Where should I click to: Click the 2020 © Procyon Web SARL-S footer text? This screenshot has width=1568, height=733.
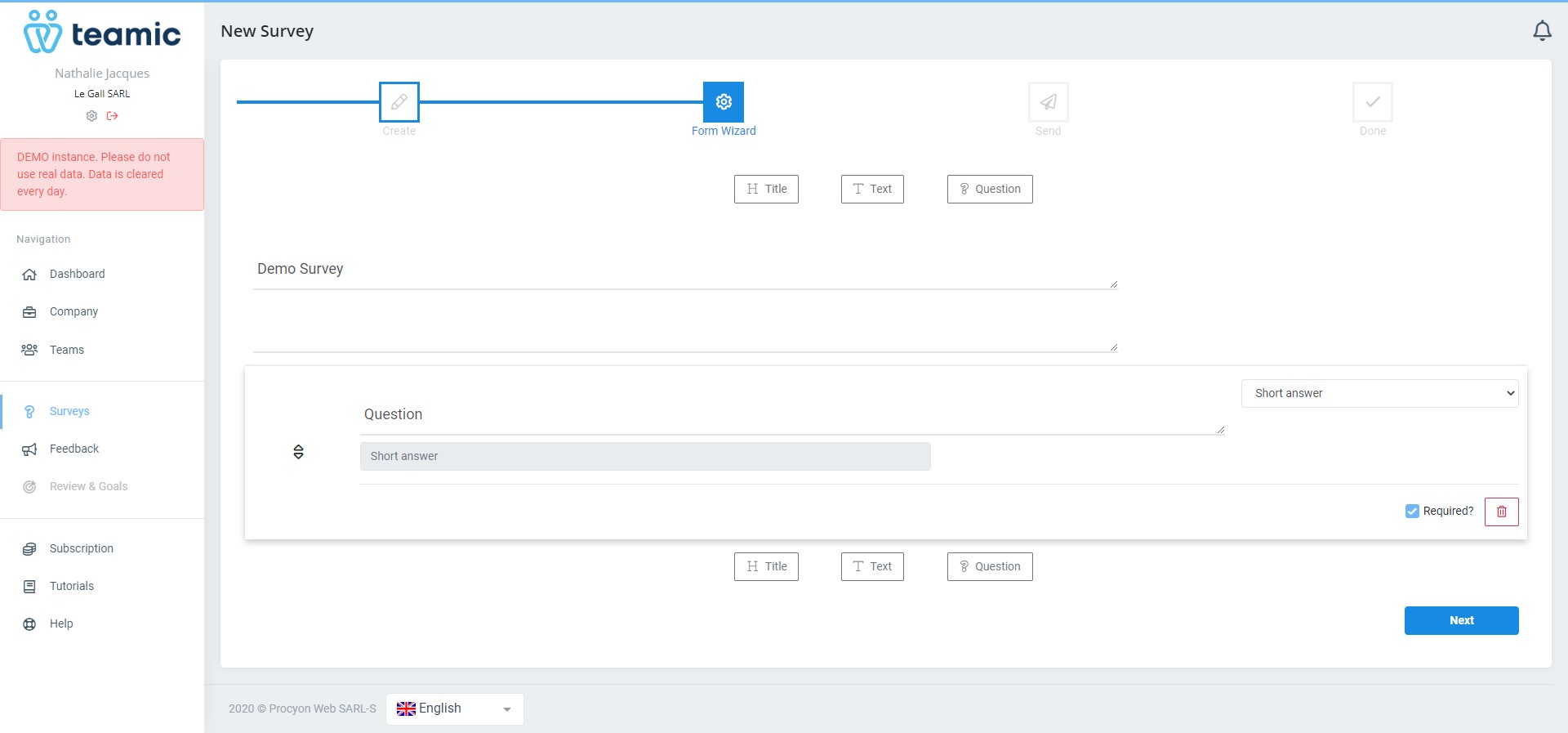302,708
